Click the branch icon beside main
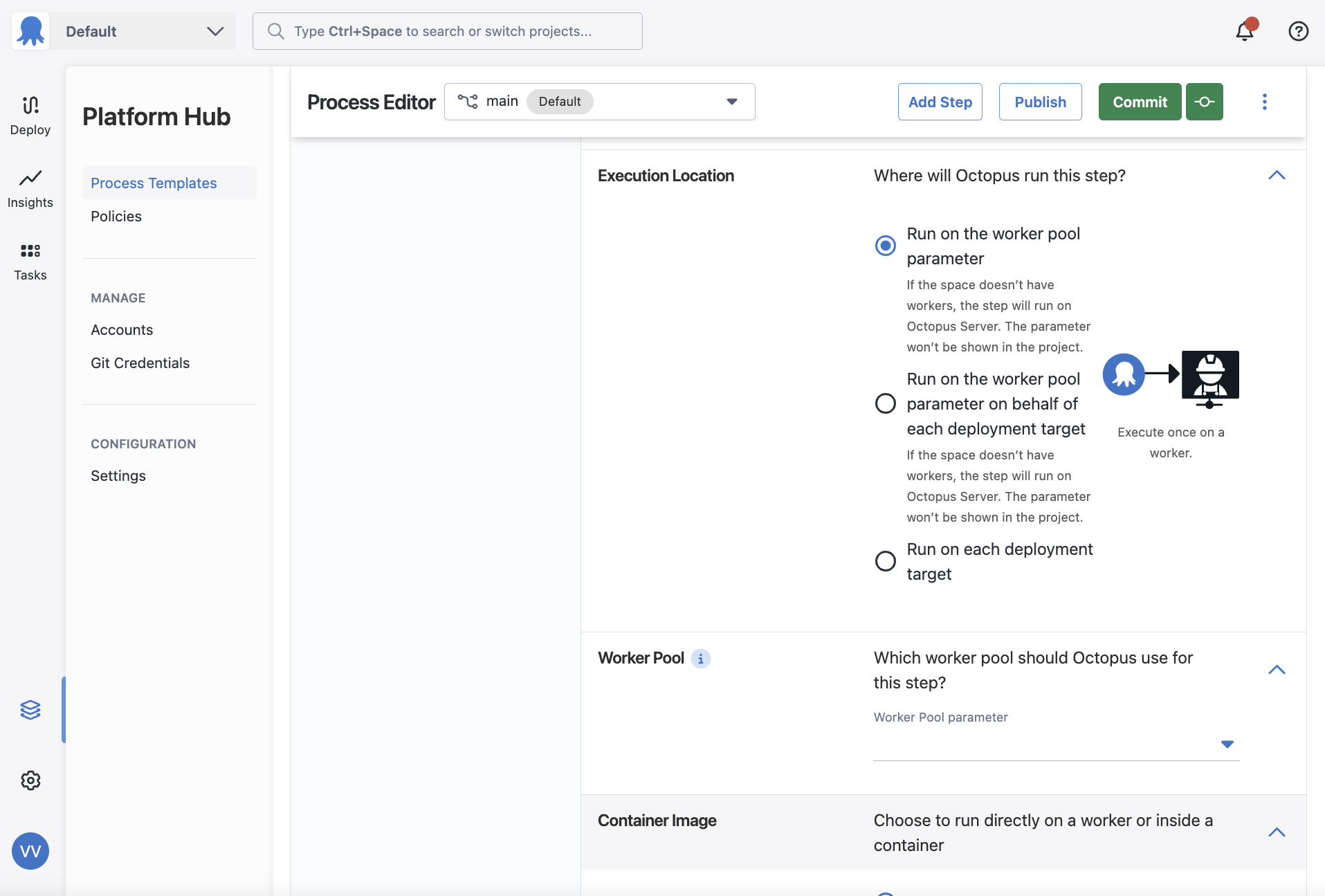Viewport: 1325px width, 896px height. pyautogui.click(x=468, y=102)
